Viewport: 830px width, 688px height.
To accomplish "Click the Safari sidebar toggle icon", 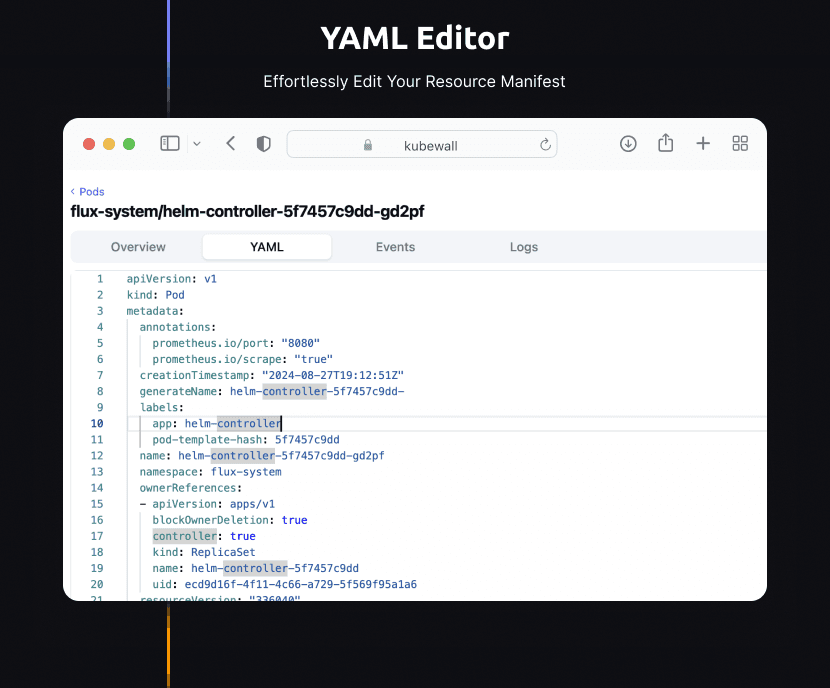I will point(170,144).
